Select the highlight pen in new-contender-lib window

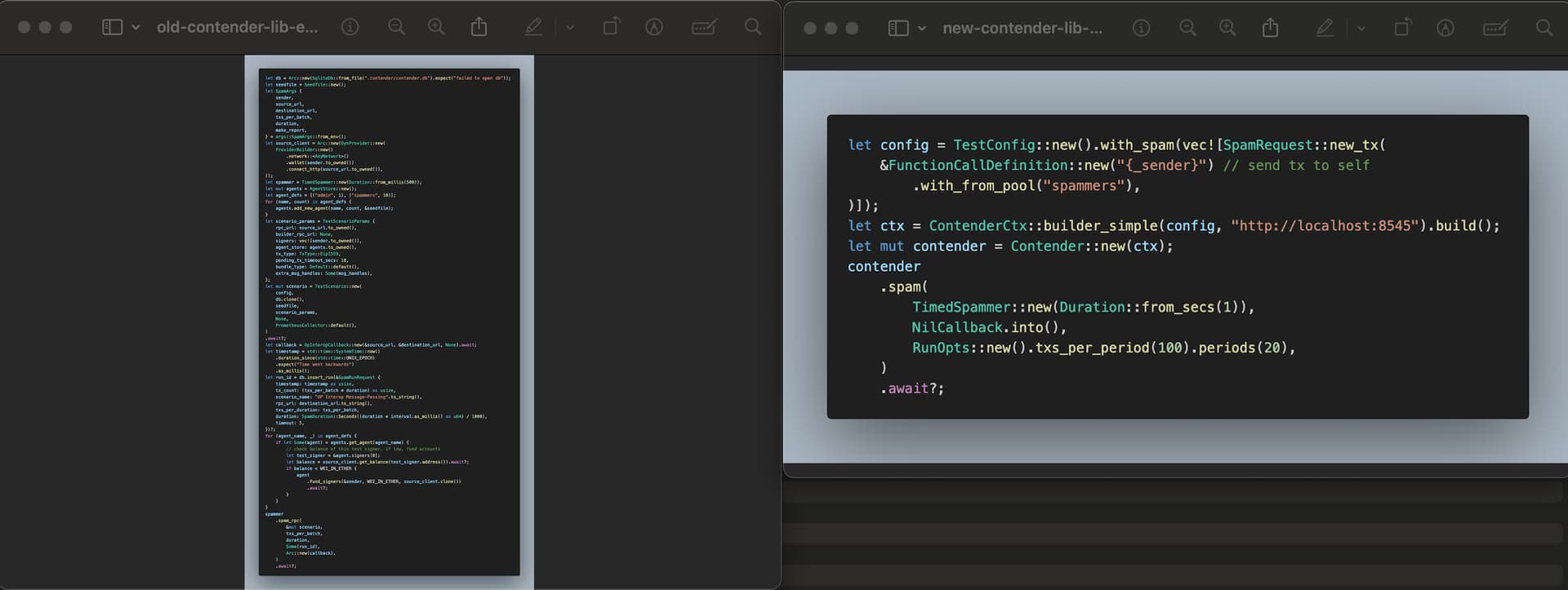point(1325,28)
